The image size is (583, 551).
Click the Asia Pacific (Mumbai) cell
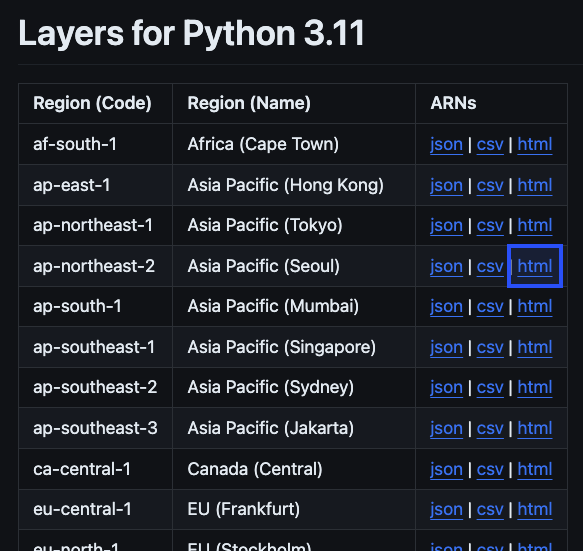pos(294,306)
